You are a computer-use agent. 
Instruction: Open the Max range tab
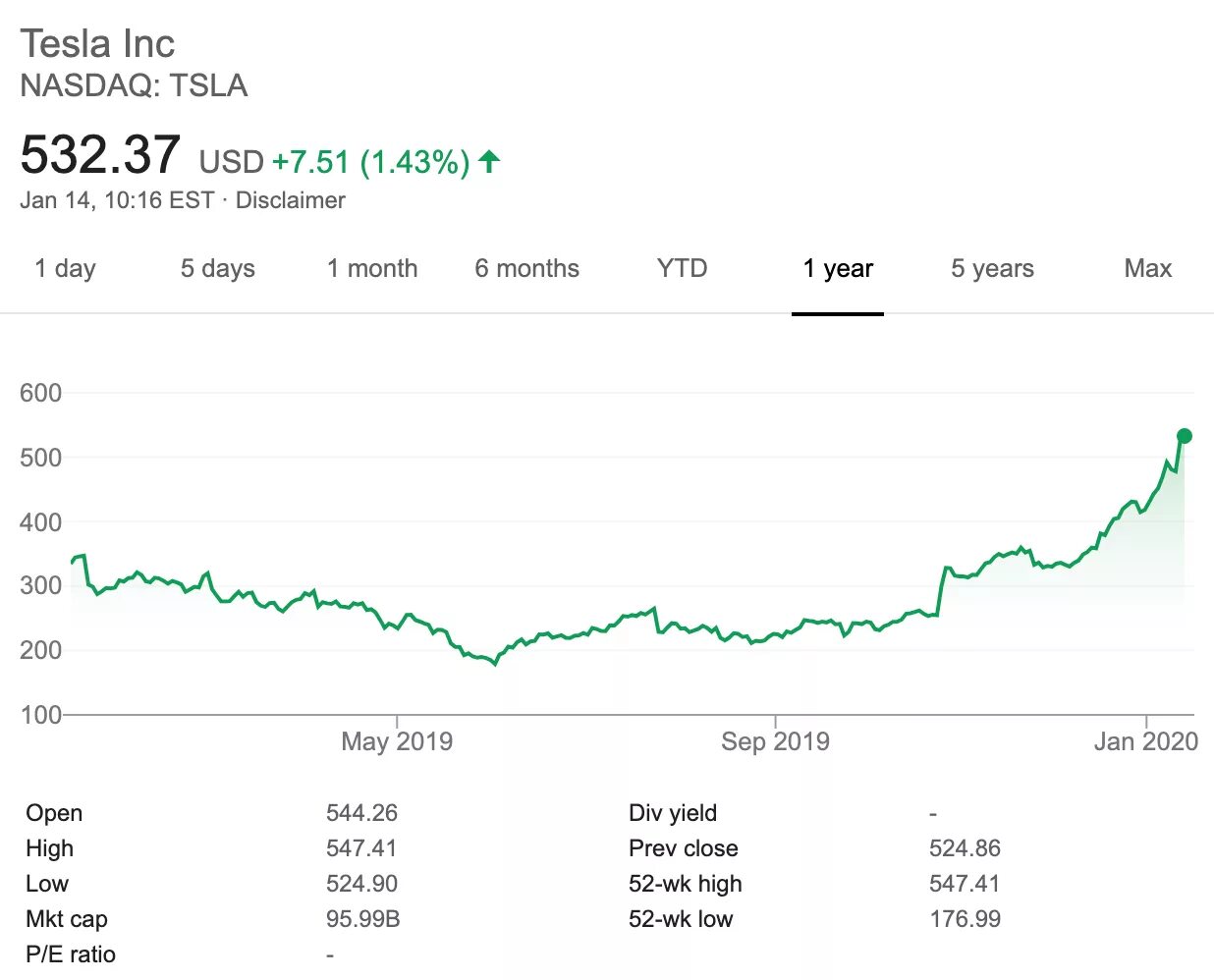pos(1148,268)
